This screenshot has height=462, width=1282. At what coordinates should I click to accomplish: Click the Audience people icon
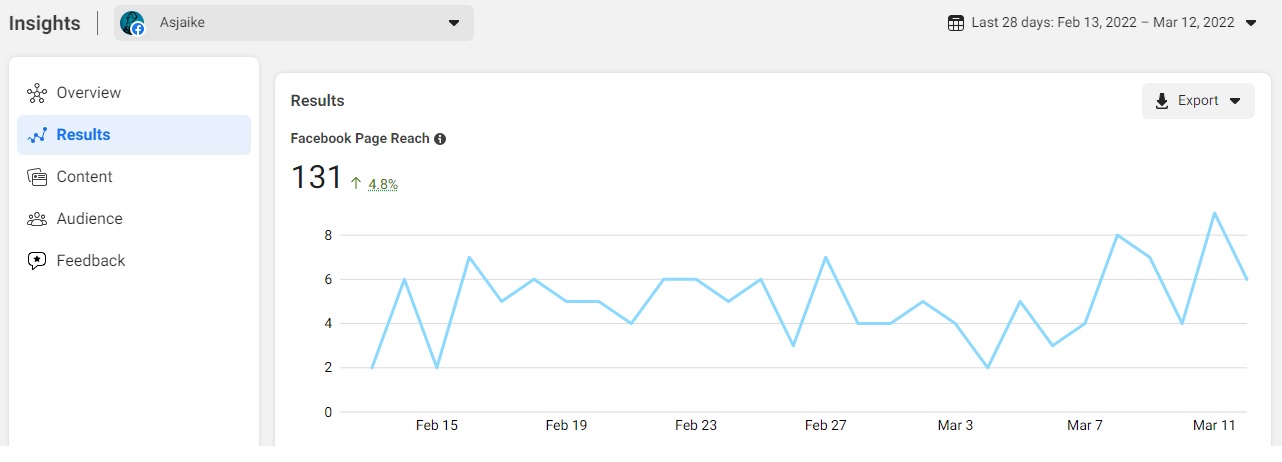point(37,219)
